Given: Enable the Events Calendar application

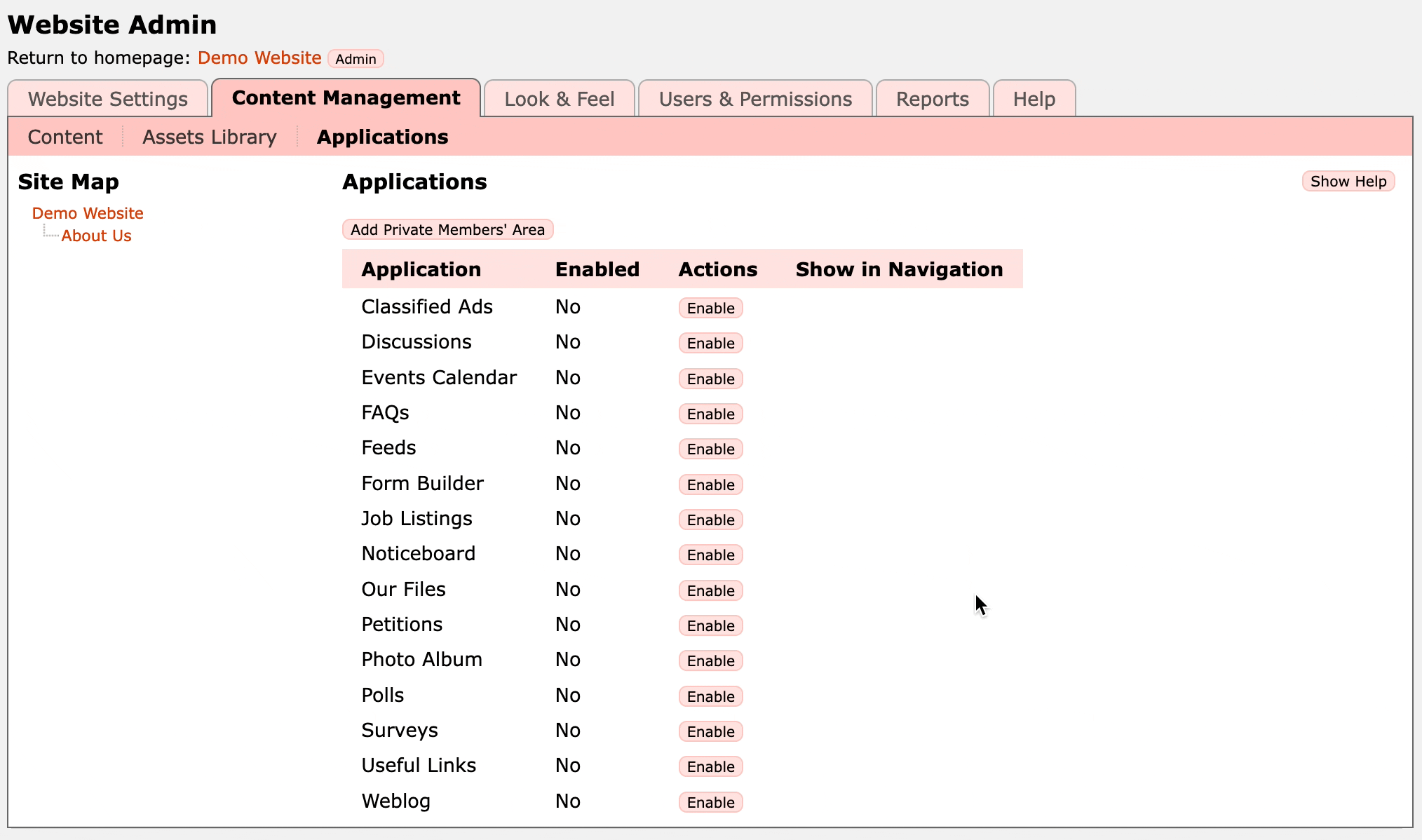Looking at the screenshot, I should [x=710, y=379].
